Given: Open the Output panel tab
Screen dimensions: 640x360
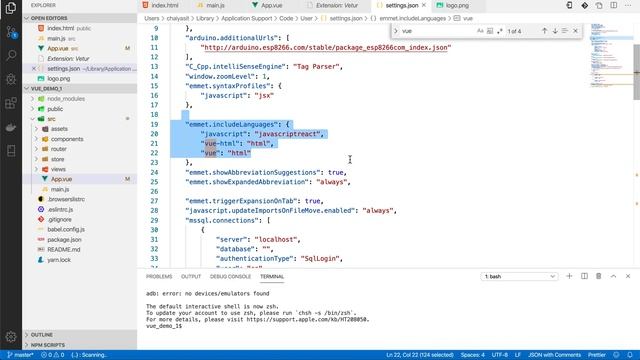Looking at the screenshot, I should pyautogui.click(x=191, y=276).
